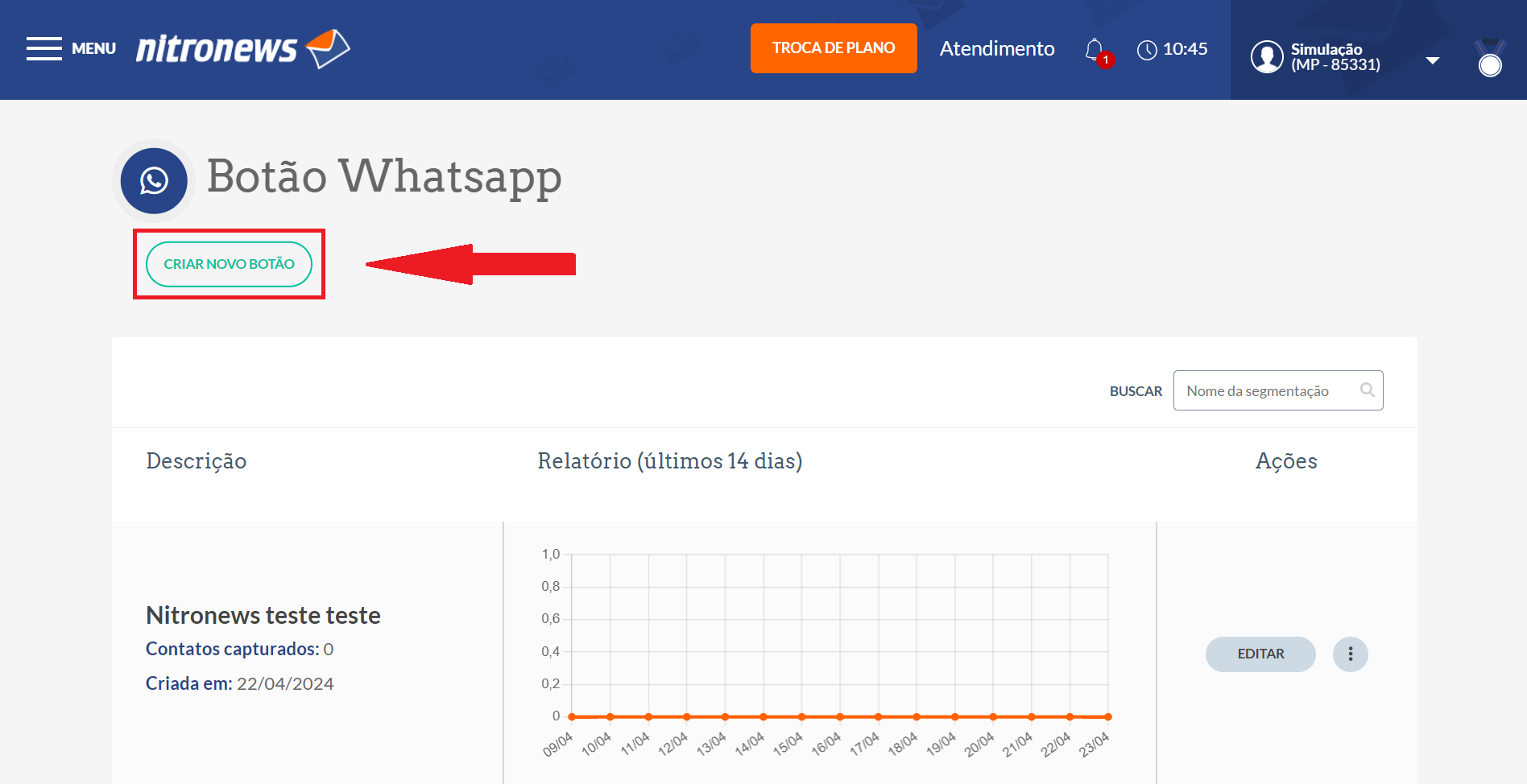Click the Criada em: 22/04/2024 text
This screenshot has height=784, width=1527.
(x=239, y=683)
